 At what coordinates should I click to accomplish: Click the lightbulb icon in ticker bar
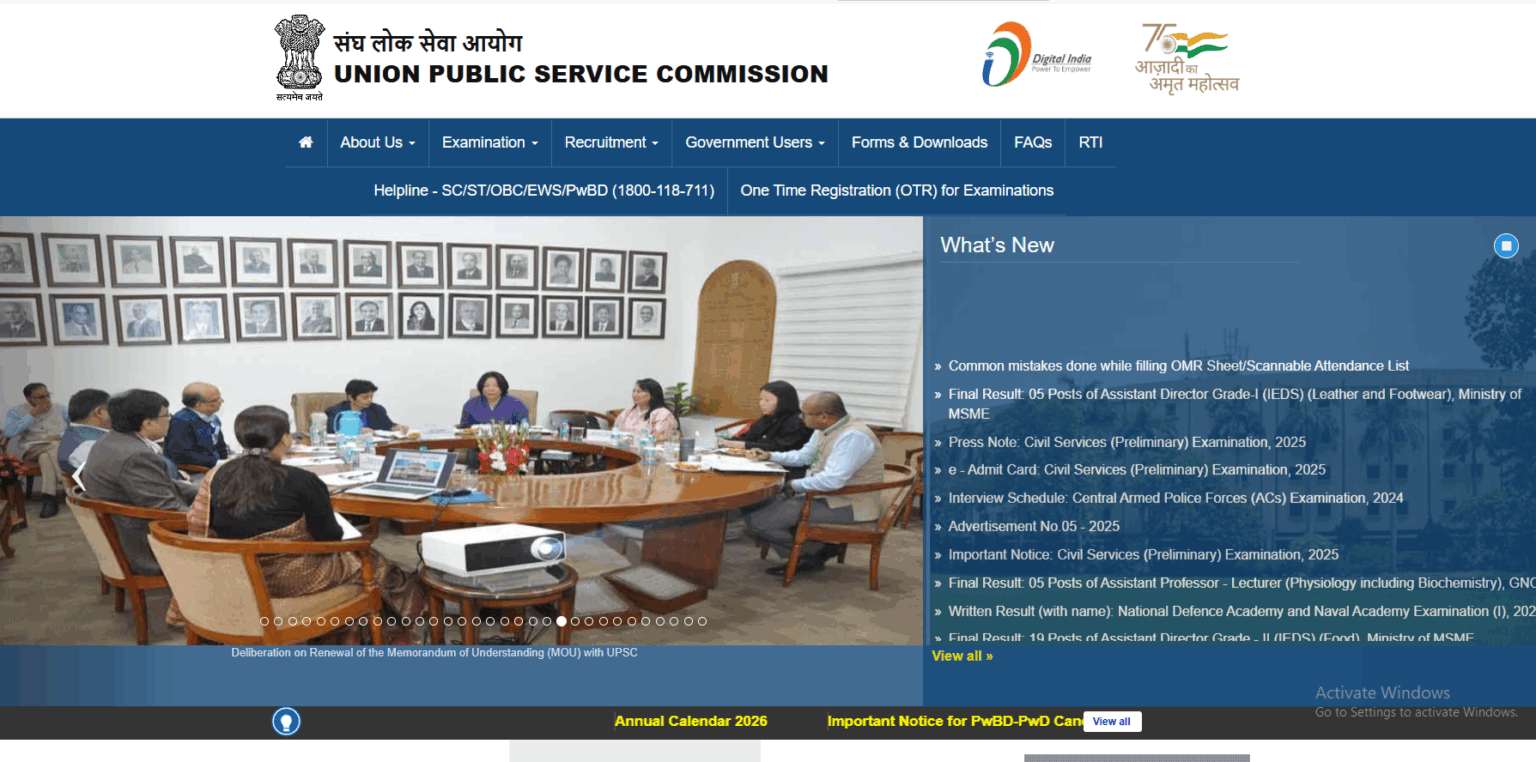click(x=287, y=721)
